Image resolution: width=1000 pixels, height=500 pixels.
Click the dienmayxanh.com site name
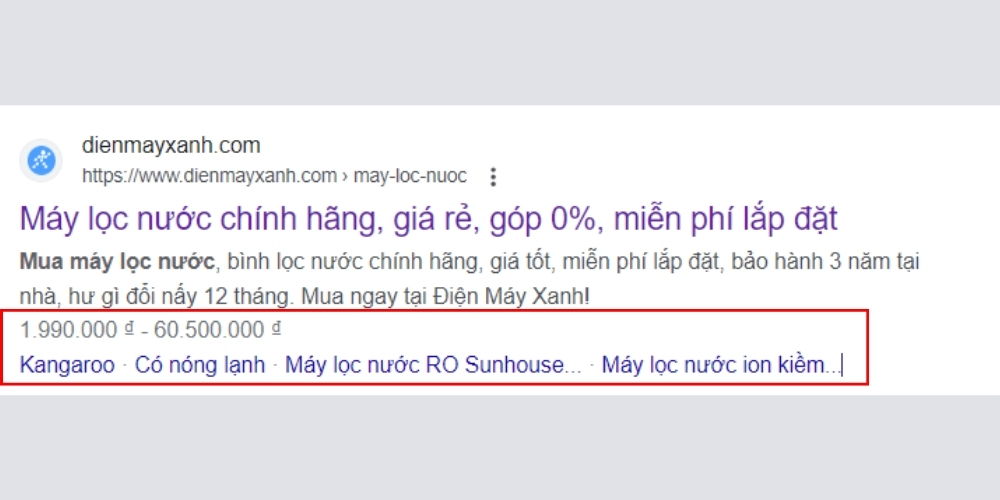(x=170, y=145)
